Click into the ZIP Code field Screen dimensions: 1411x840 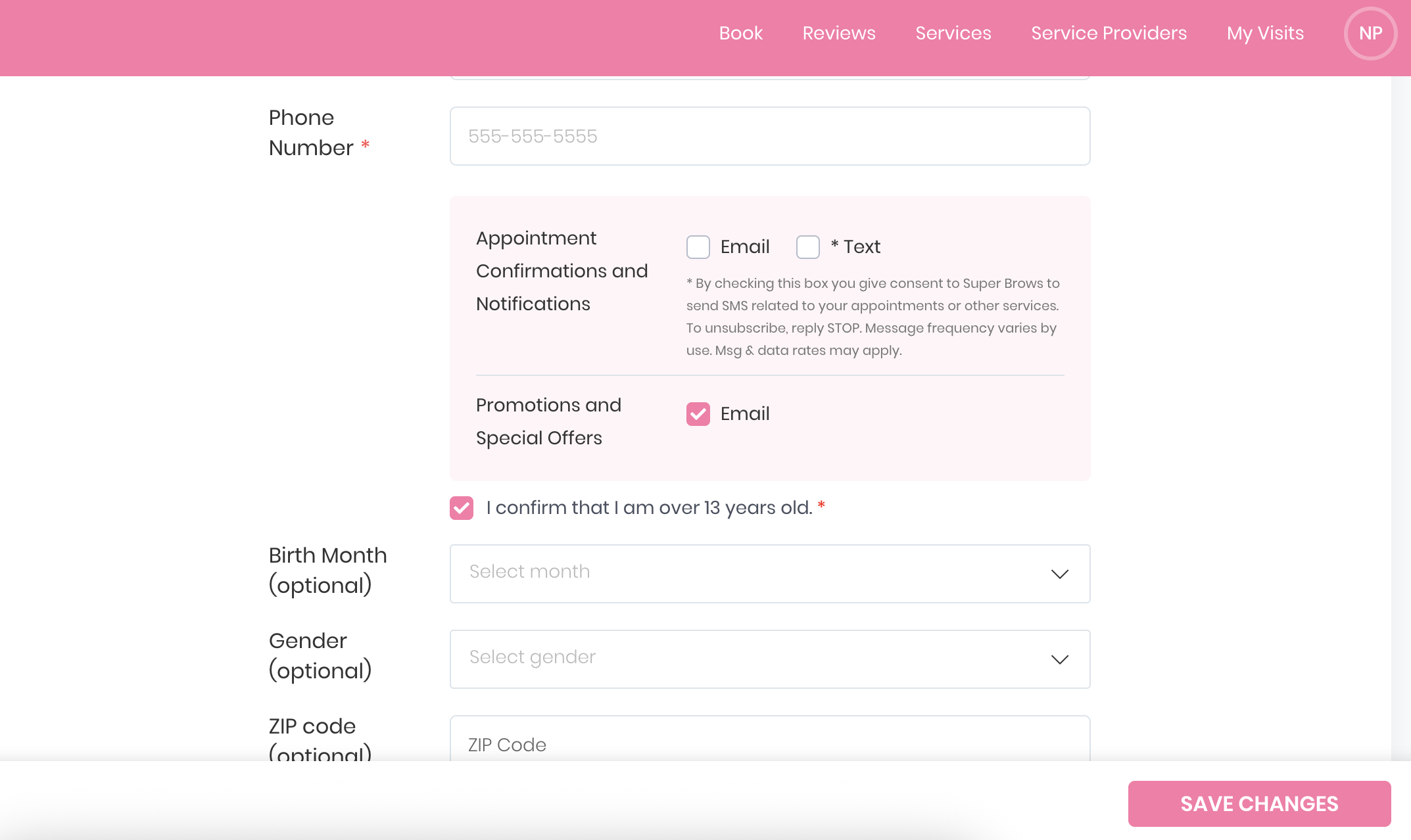(769, 744)
